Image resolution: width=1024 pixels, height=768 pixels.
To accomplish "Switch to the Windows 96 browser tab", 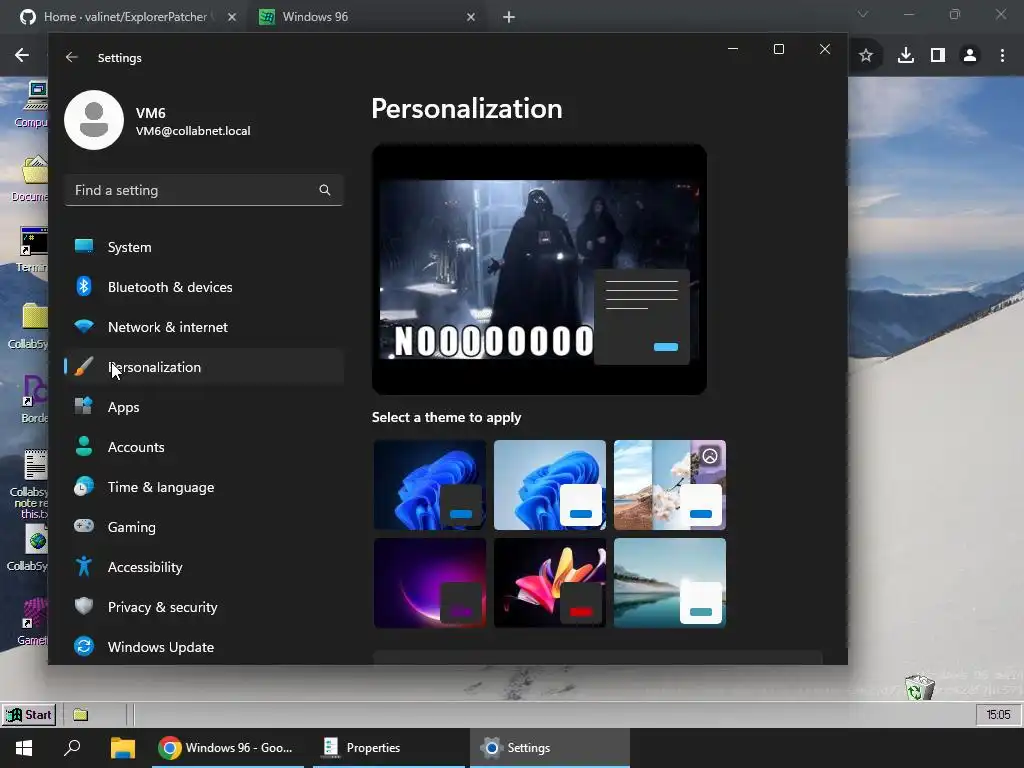I will [x=368, y=17].
